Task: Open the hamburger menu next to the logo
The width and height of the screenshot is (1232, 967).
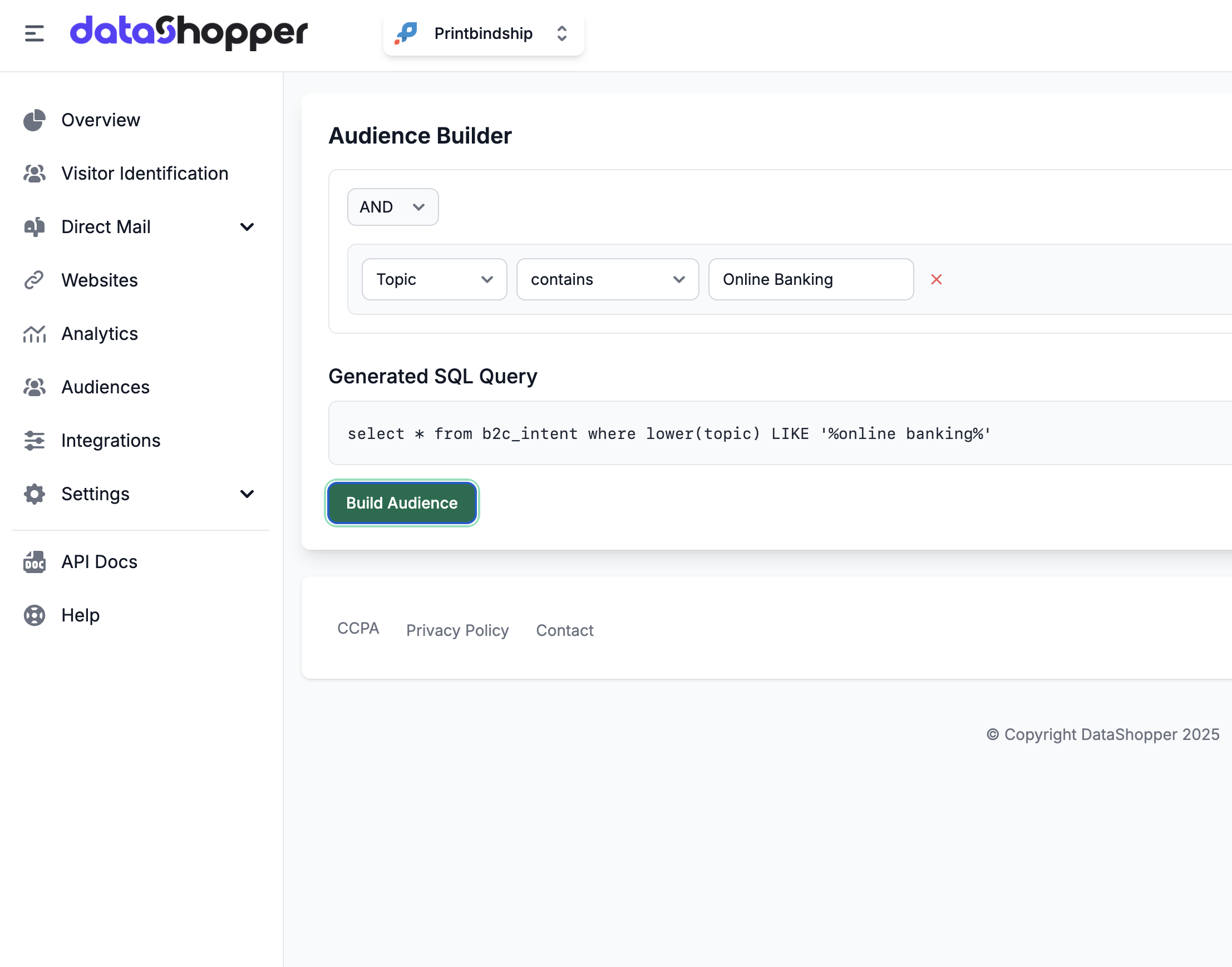Action: (33, 34)
